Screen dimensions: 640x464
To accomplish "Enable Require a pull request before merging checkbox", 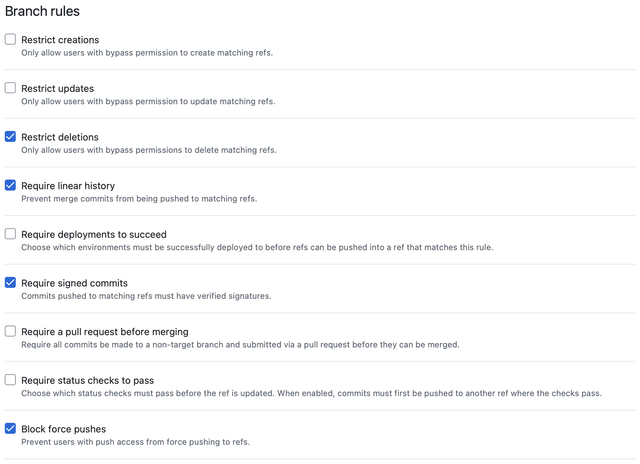I will click(10, 331).
